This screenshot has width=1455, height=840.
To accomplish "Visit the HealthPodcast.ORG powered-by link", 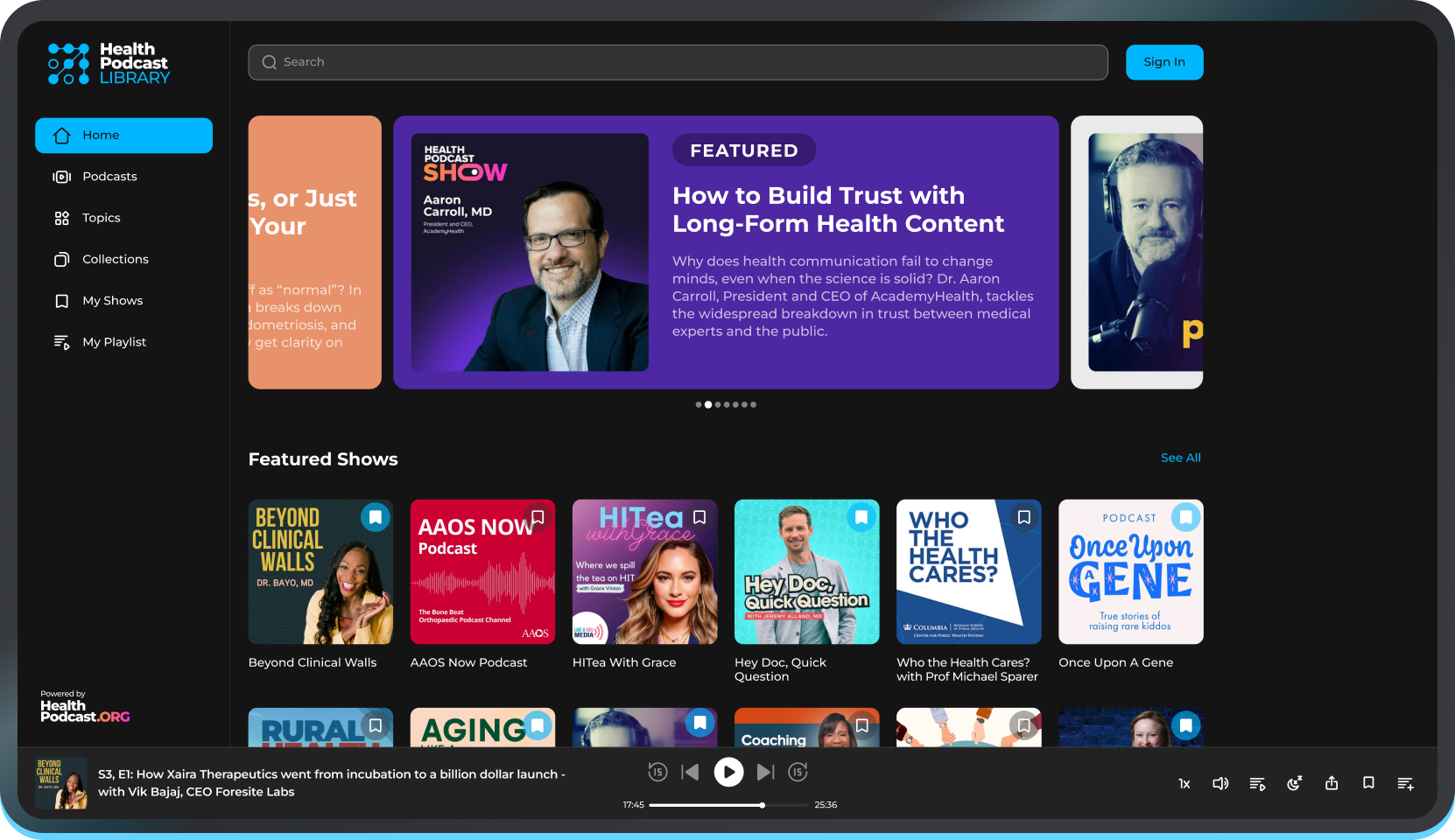I will (85, 707).
